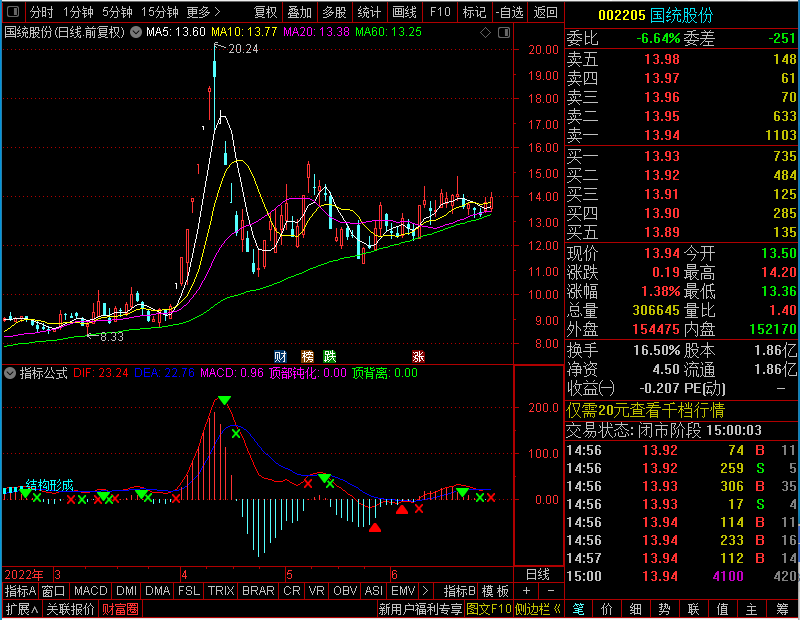The height and width of the screenshot is (620, 800).
Task: Switch indicator to DMI
Action: [x=126, y=591]
